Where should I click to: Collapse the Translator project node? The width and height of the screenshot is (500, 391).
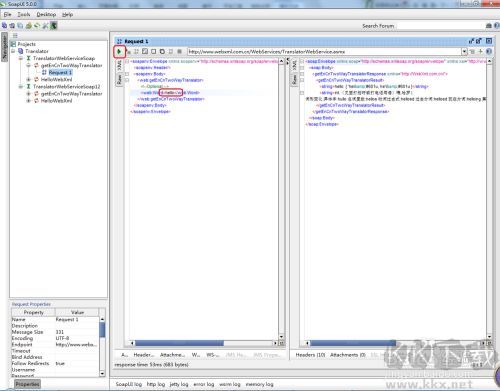pyautogui.click(x=13, y=51)
